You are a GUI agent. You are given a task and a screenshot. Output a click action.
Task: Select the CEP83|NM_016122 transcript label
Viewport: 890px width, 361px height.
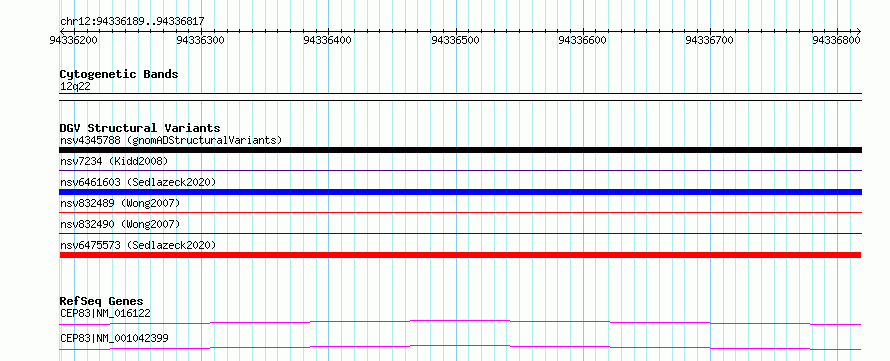pyautogui.click(x=105, y=313)
